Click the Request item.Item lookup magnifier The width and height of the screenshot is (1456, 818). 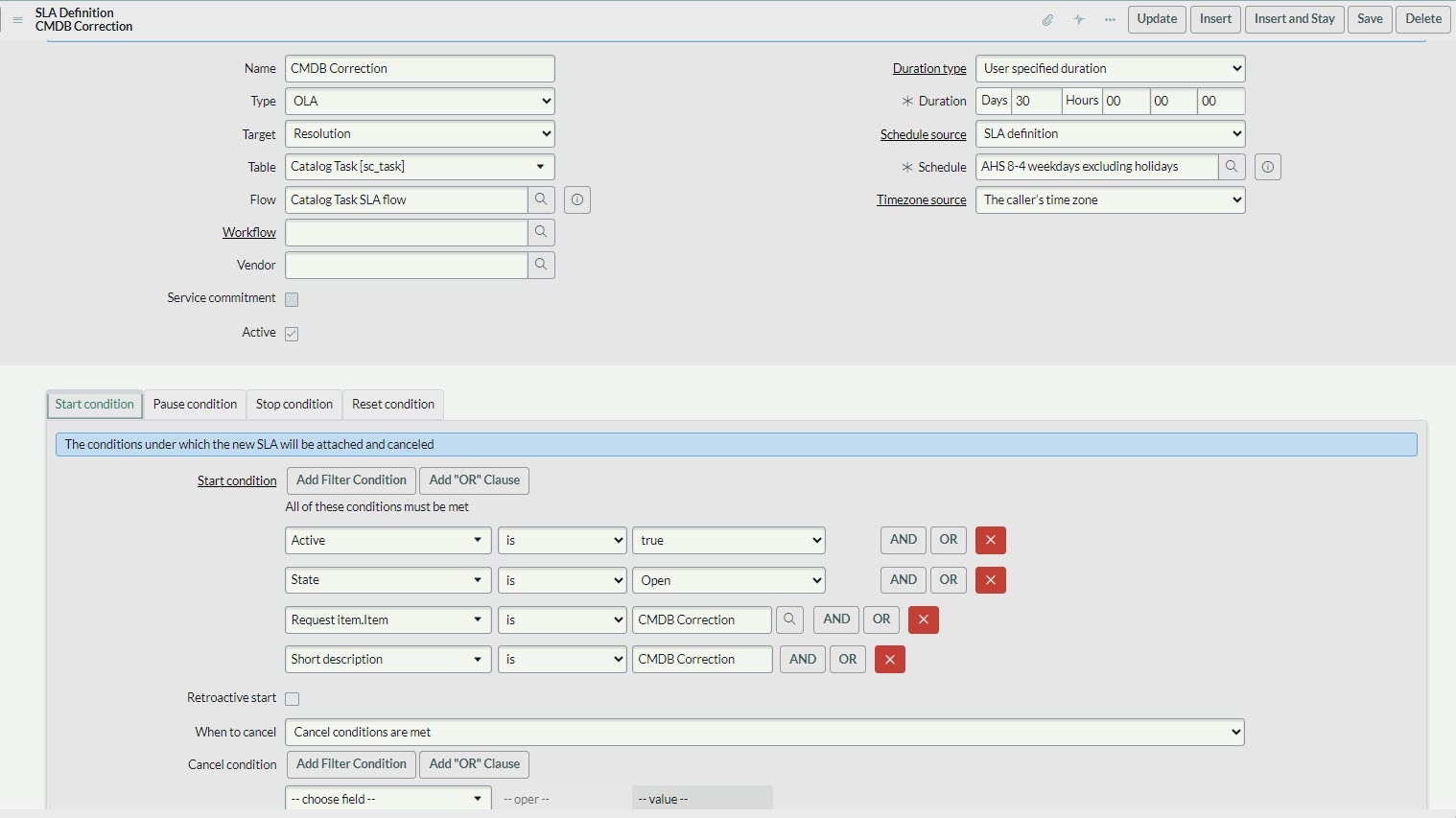[x=789, y=619]
